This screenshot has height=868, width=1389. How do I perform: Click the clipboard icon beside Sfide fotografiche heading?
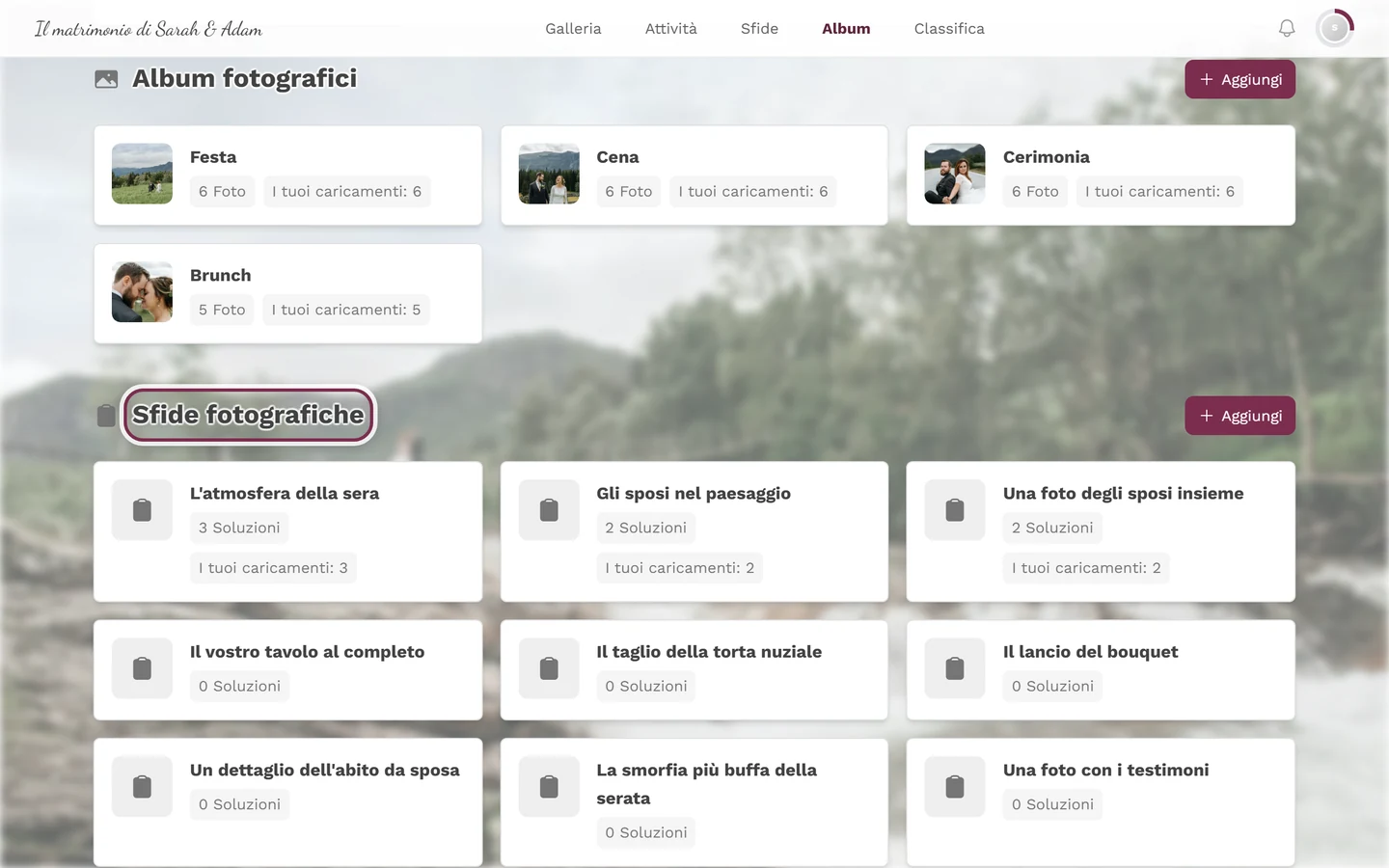point(106,416)
